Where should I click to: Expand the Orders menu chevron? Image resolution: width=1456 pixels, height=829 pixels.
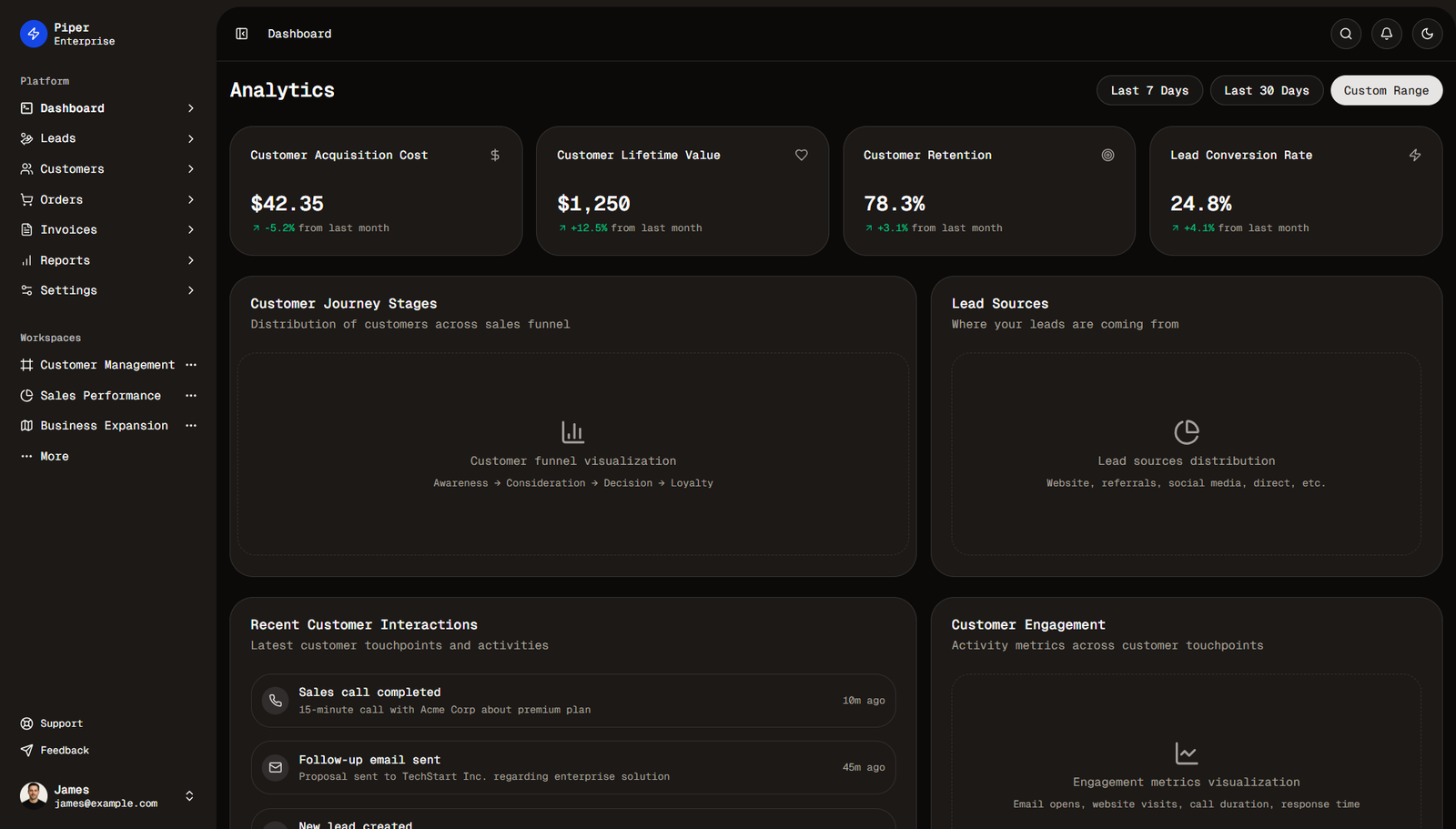191,199
